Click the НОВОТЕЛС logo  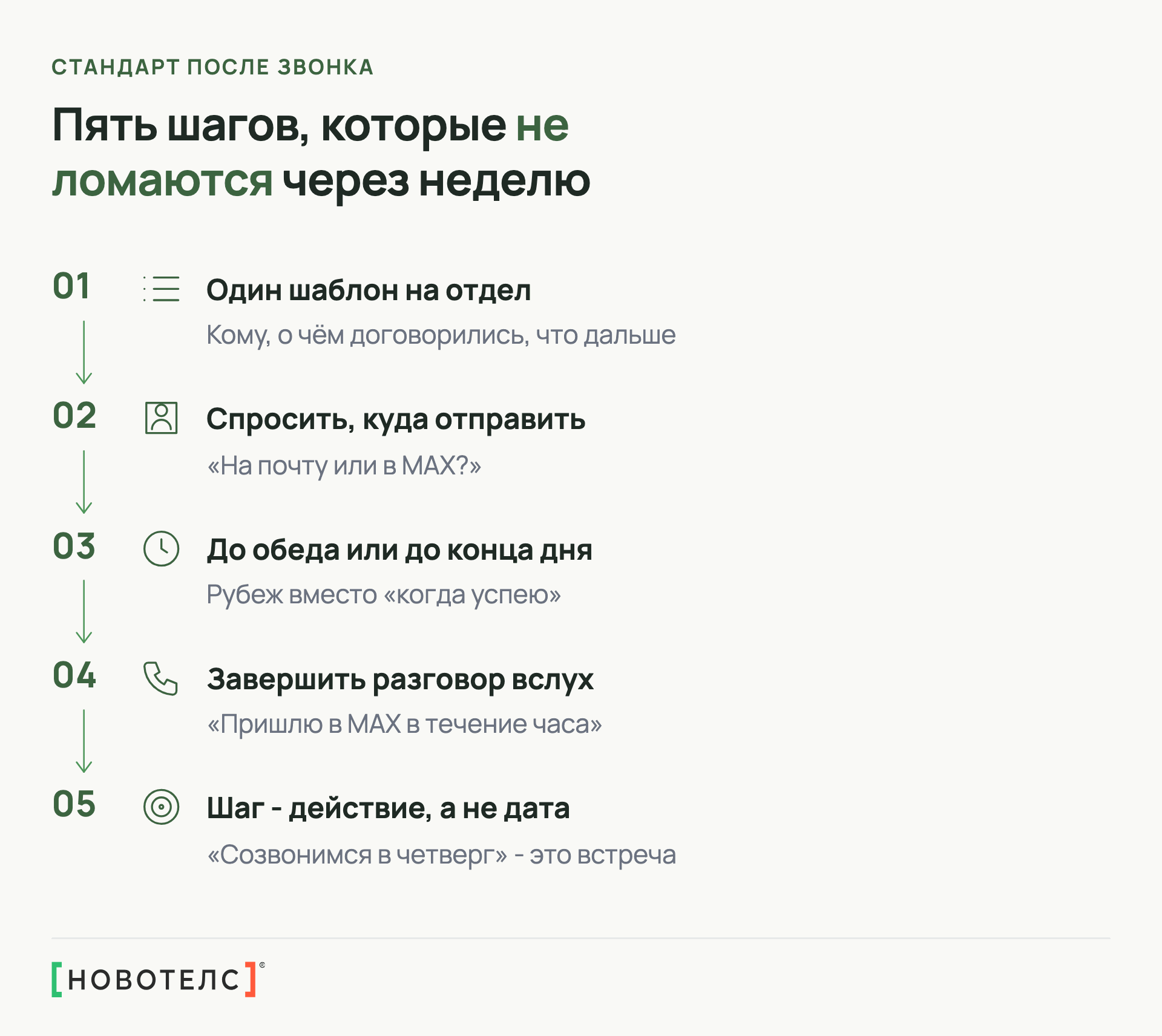click(x=158, y=979)
